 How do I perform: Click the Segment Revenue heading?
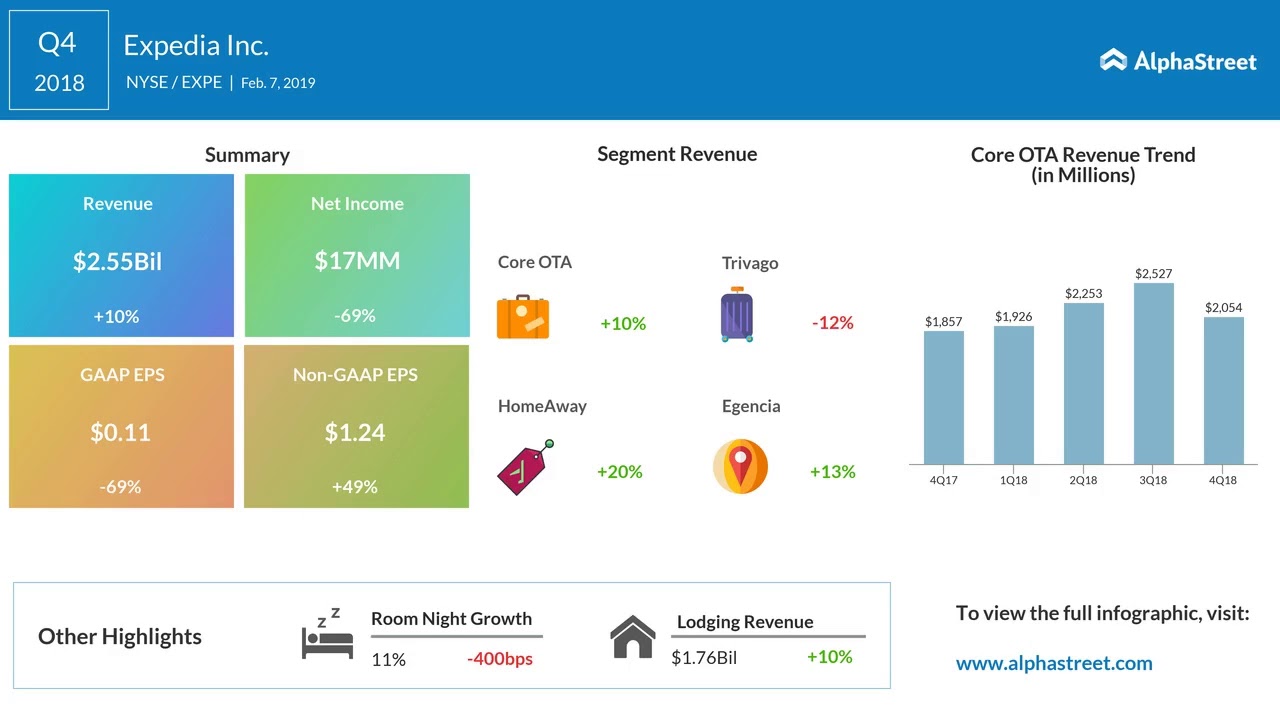(677, 154)
